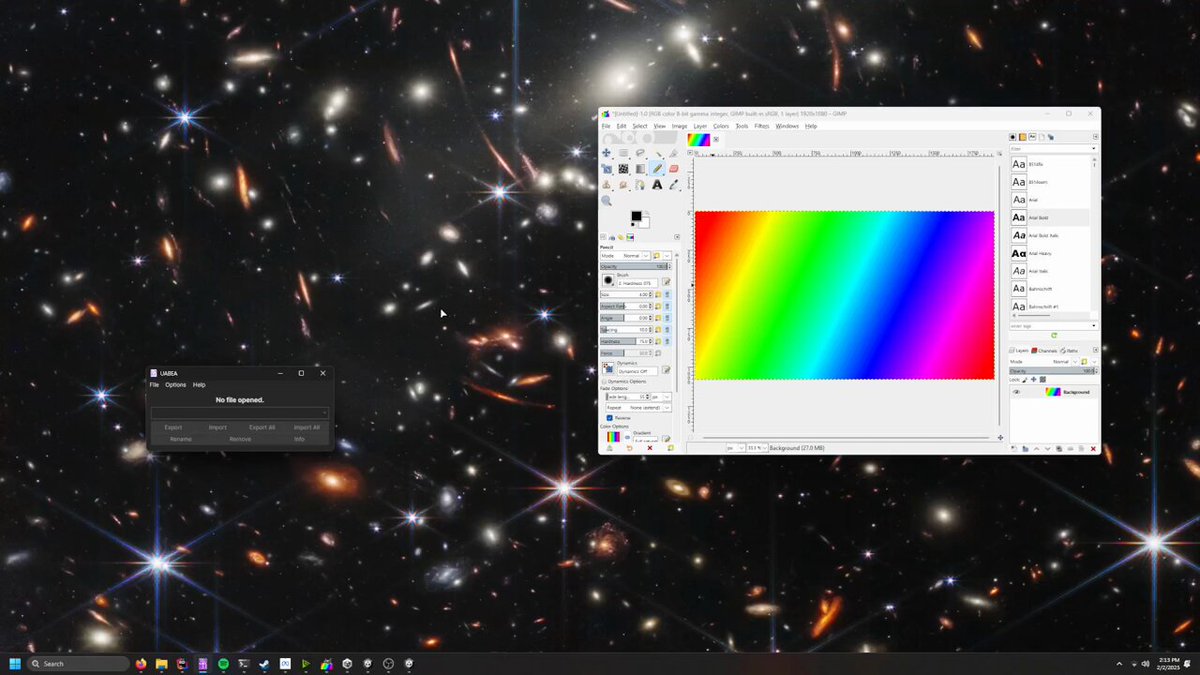Click the refresh fonts green icon
The image size is (1200, 675).
(x=1054, y=335)
